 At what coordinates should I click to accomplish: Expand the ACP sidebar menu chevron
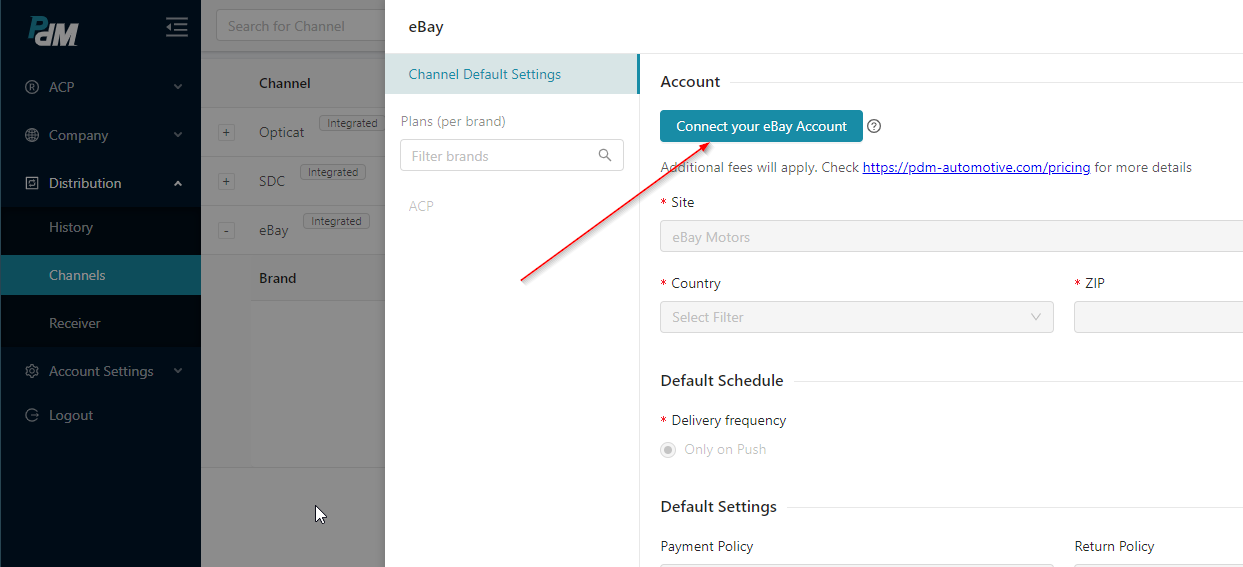click(x=178, y=87)
